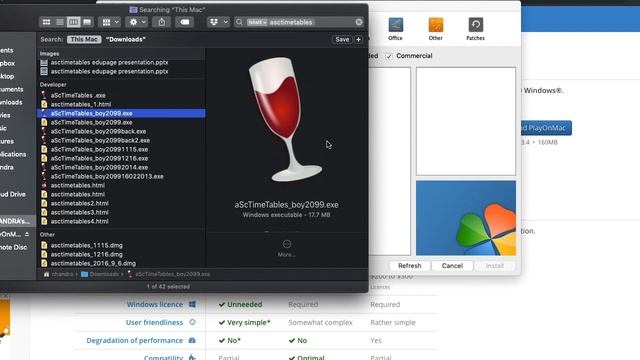The image size is (640, 360).
Task: Click the large wine glass preview image
Action: [x=285, y=119]
